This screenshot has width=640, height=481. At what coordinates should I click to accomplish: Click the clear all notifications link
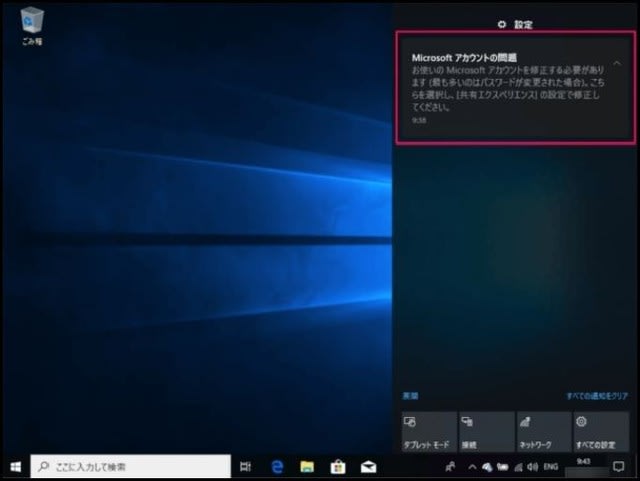(597, 396)
